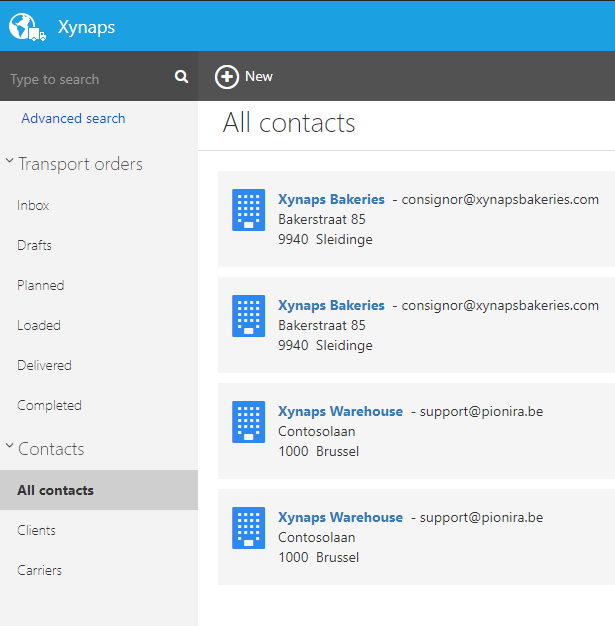Collapse the Contacts section chevron
615x626 pixels.
10,448
